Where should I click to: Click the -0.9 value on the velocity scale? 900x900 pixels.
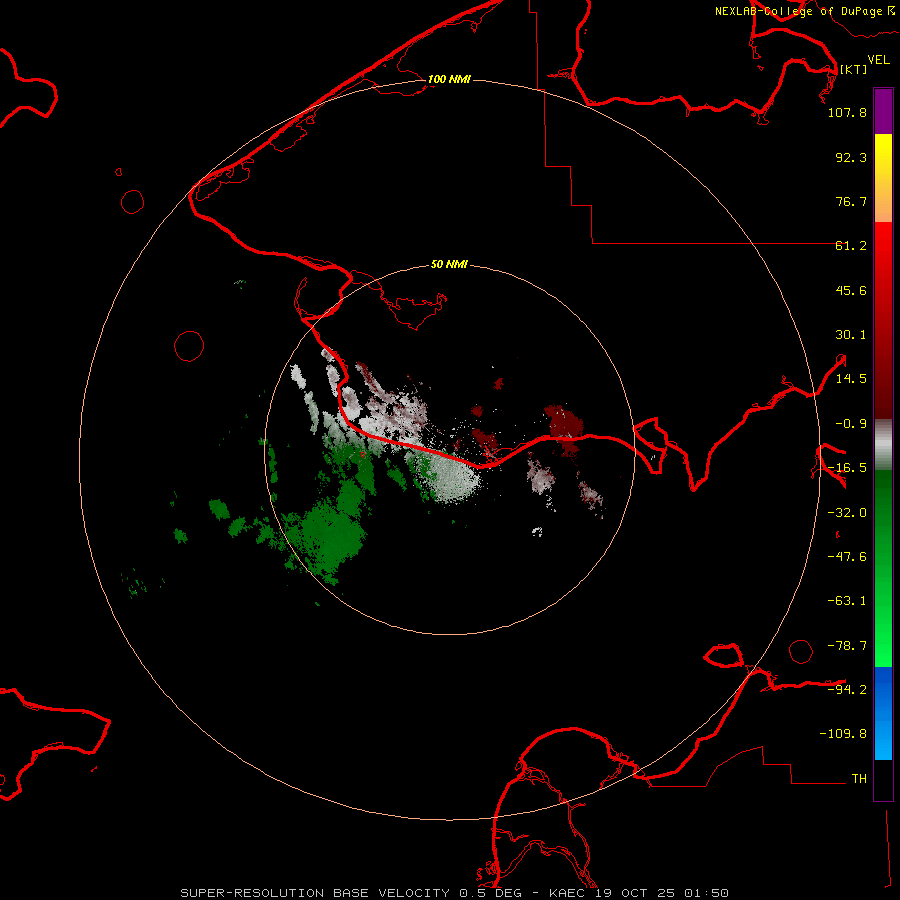point(851,424)
